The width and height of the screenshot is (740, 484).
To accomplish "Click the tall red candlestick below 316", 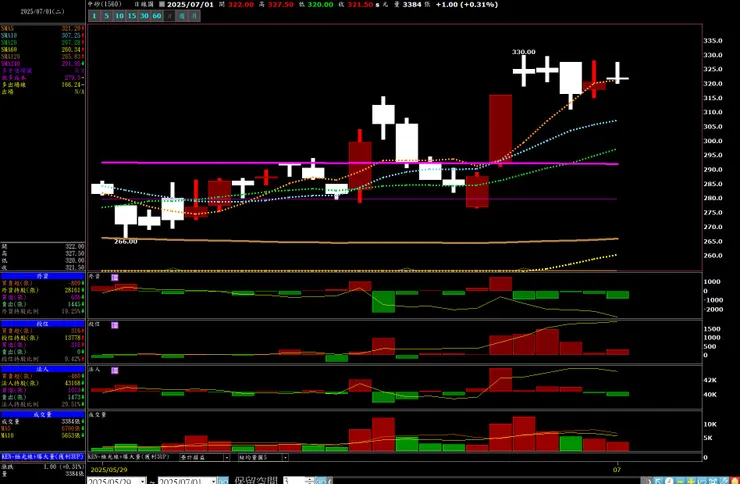I will [x=500, y=129].
